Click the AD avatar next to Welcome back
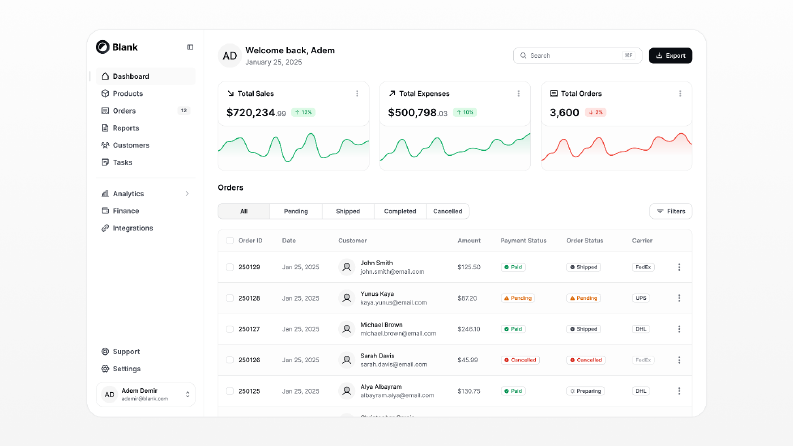This screenshot has width=793, height=446. point(230,56)
